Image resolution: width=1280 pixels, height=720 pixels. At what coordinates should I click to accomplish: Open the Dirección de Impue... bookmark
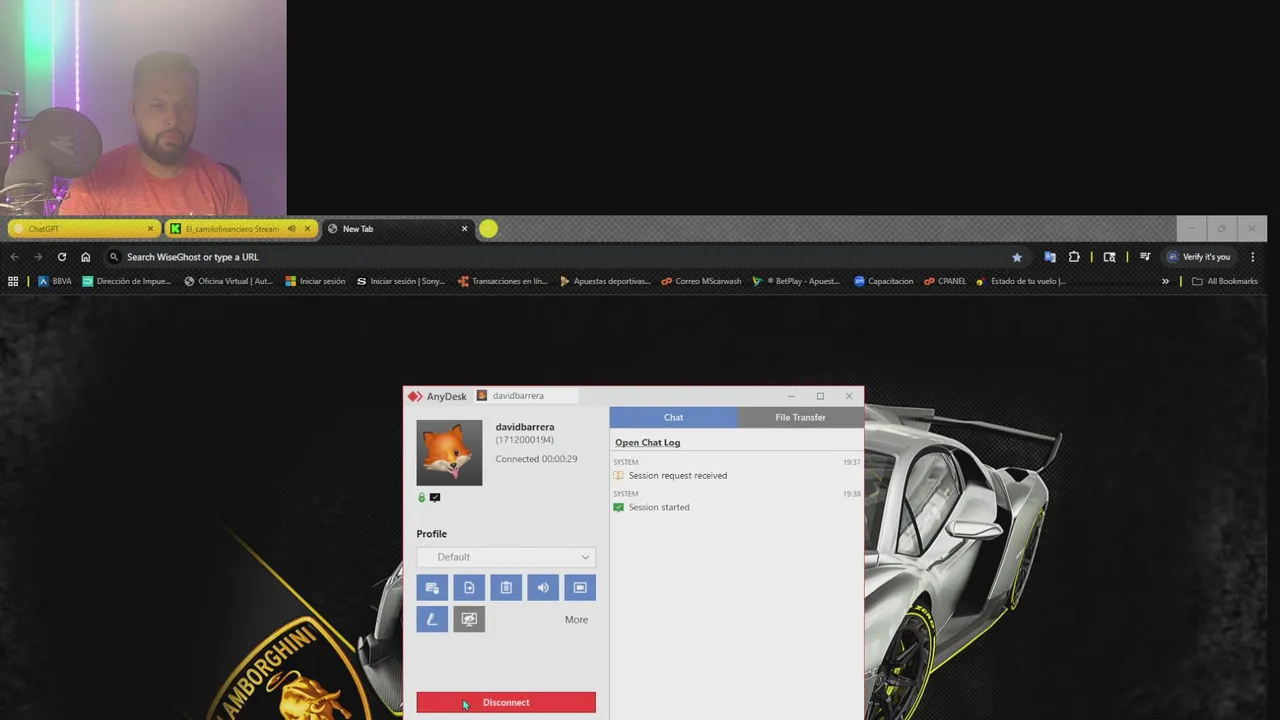127,281
